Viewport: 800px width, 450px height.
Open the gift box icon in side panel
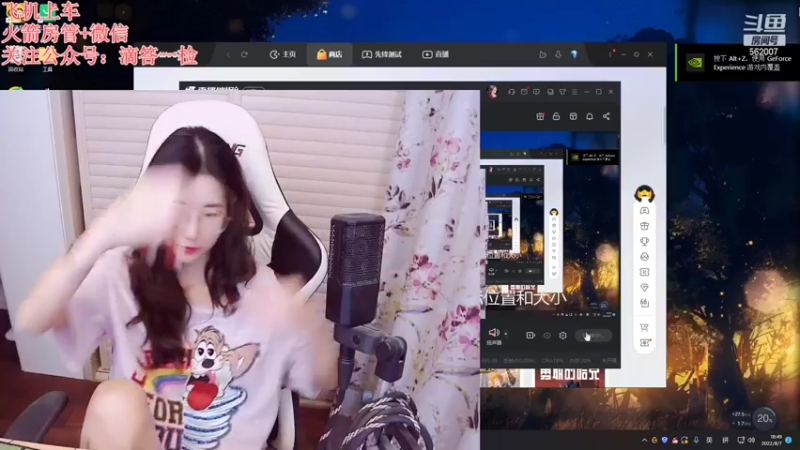pyautogui.click(x=644, y=226)
